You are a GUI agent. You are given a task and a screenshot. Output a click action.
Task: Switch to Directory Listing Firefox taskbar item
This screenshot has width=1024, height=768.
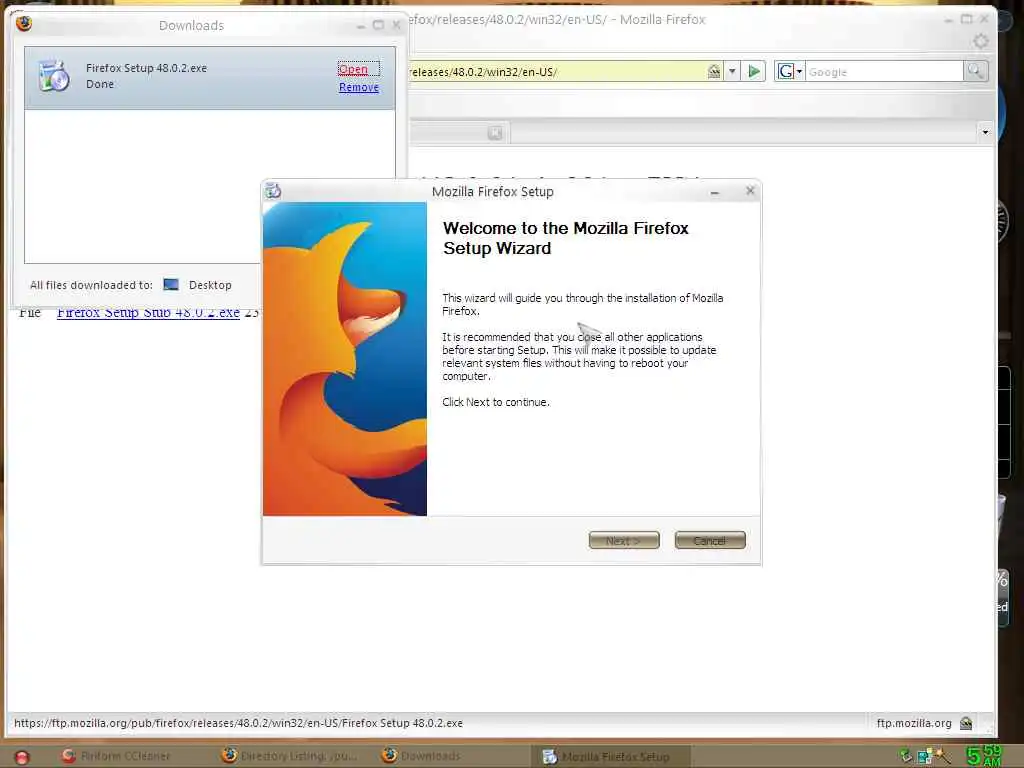click(293, 756)
